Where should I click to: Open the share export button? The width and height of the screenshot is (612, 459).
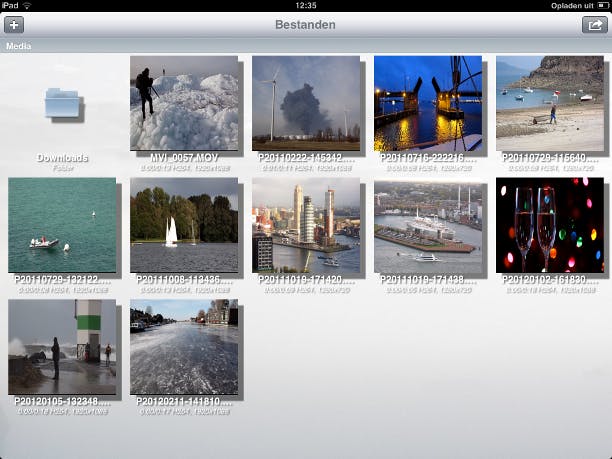pos(594,25)
